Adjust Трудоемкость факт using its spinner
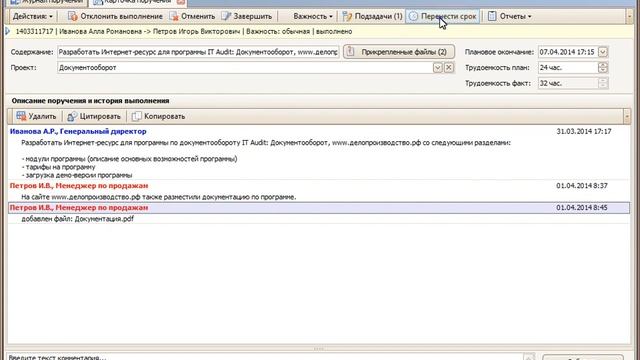Screen dimensions: 640x360 603,83
